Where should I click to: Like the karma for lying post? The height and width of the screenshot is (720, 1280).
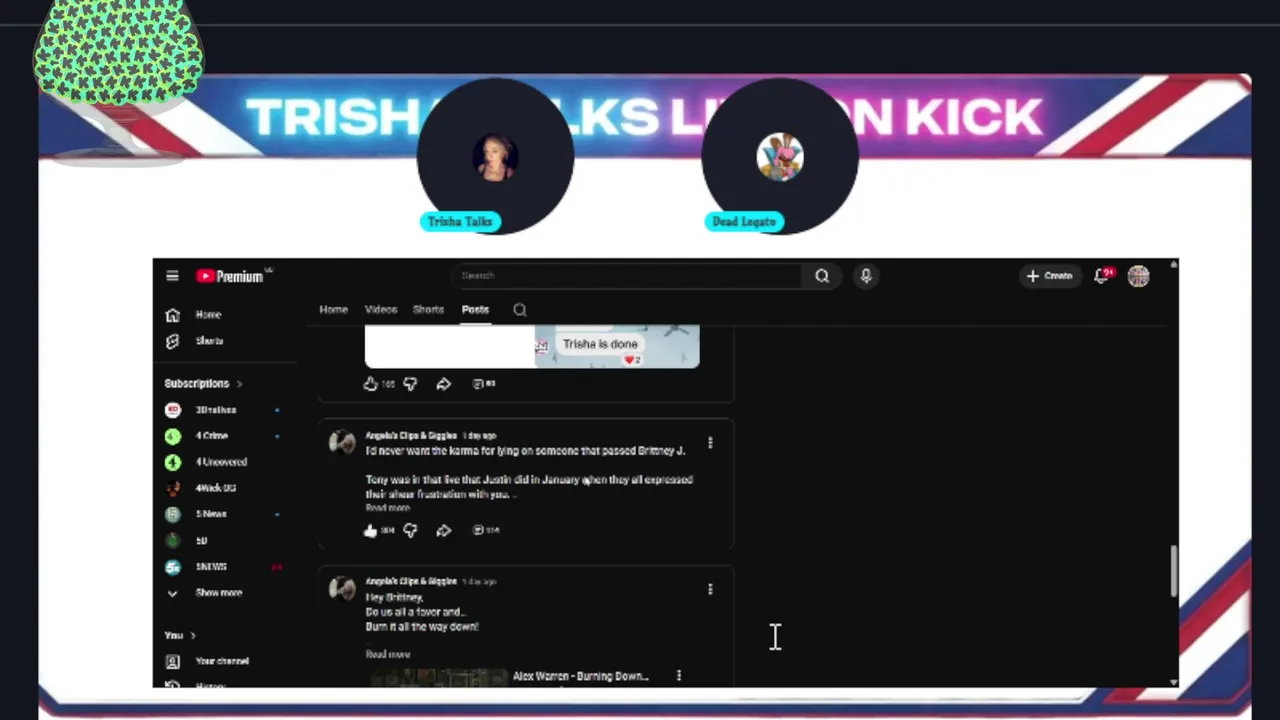click(371, 531)
